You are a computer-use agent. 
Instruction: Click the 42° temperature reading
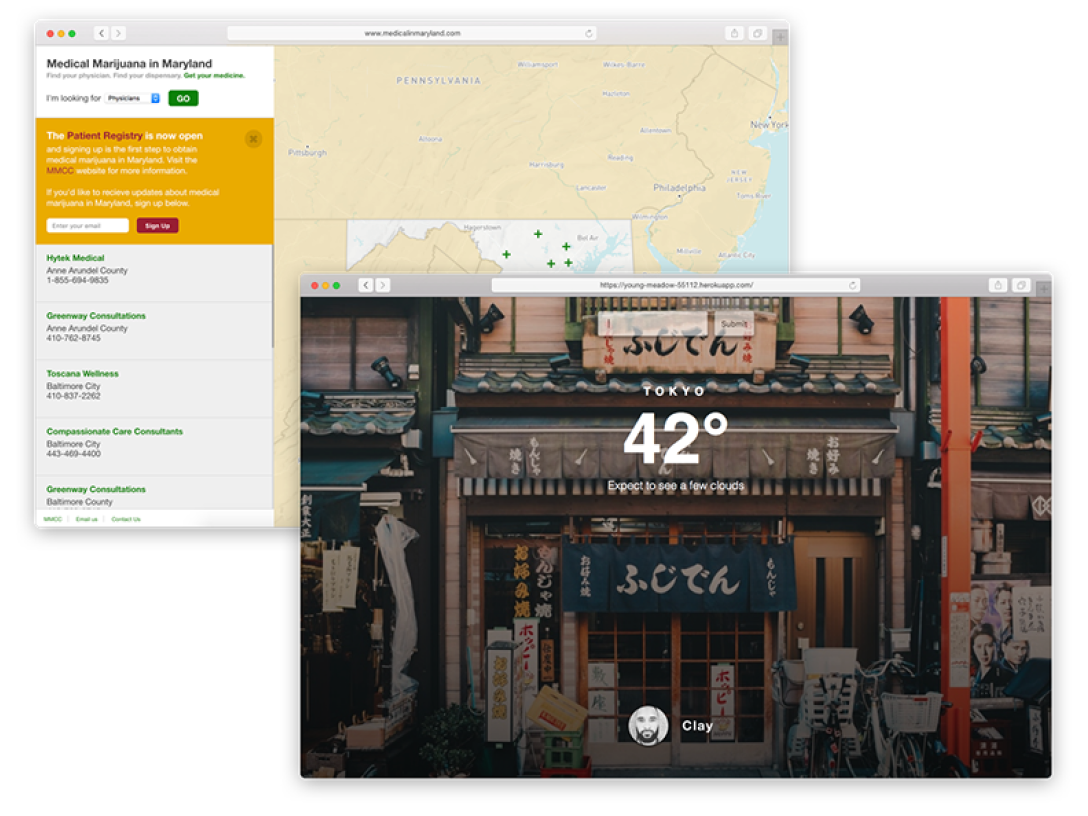675,438
